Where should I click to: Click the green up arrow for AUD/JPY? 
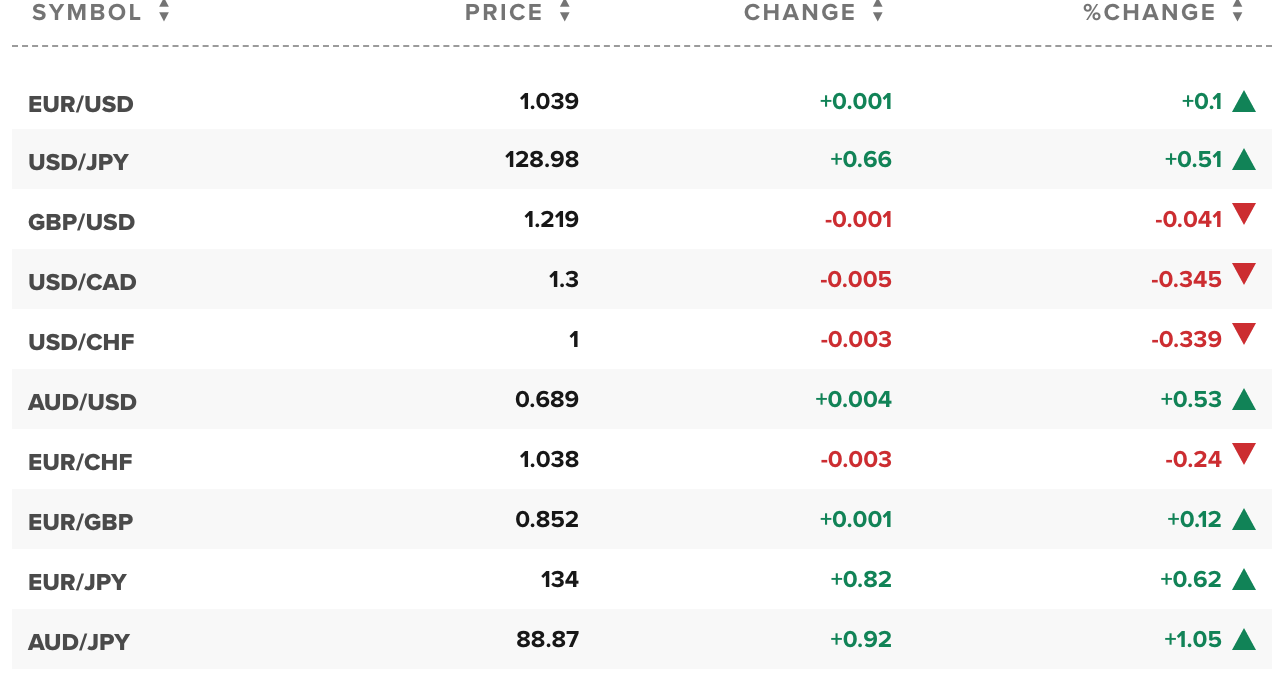(x=1244, y=639)
